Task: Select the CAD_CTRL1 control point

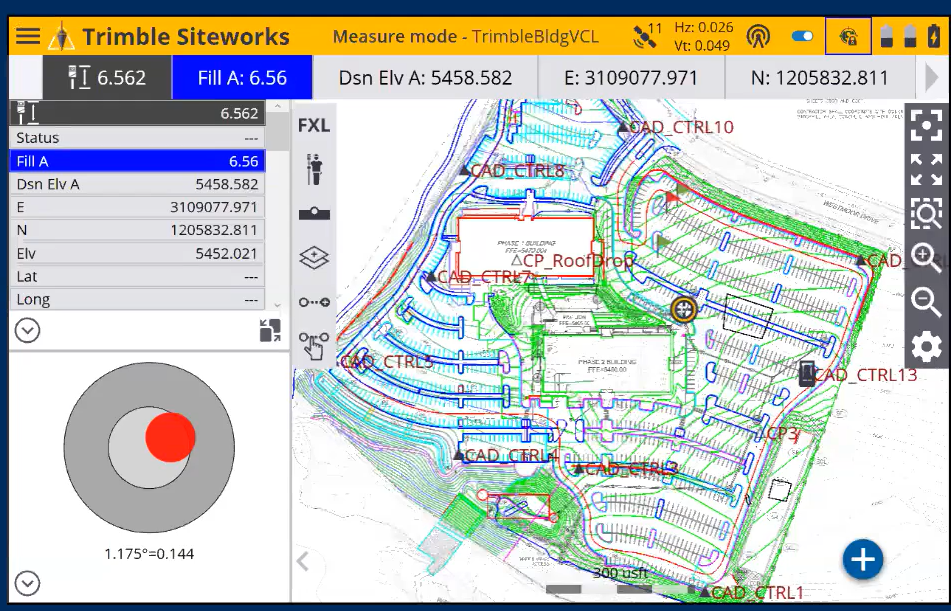Action: click(x=752, y=592)
